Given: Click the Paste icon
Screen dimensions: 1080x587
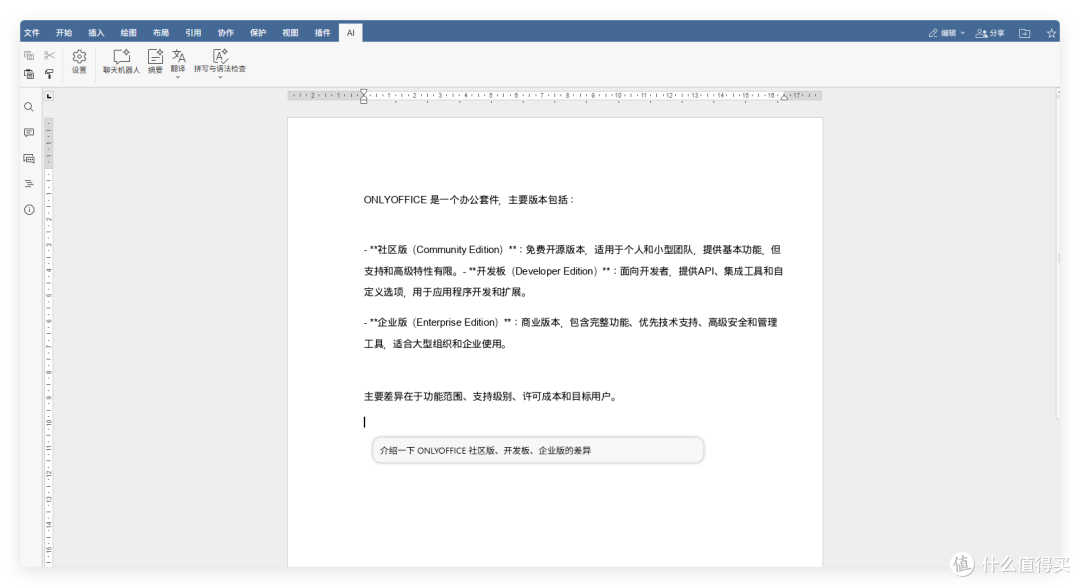Looking at the screenshot, I should tap(29, 74).
